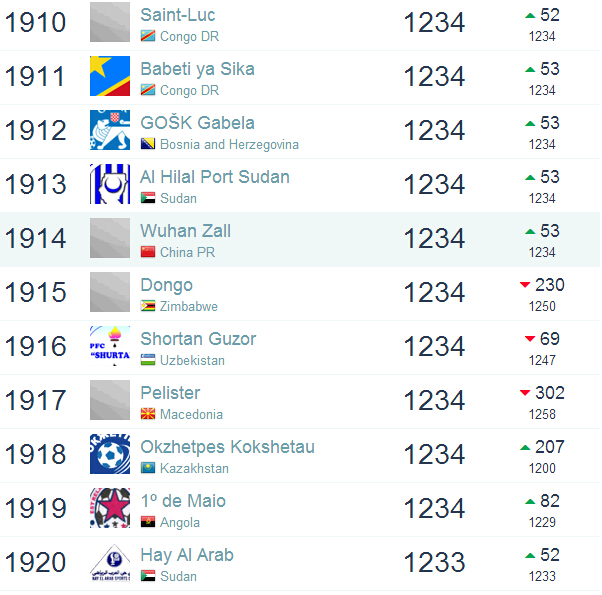Screen dimensions: 602x595
Task: Open the Wuhan Zall team page
Action: (x=186, y=231)
